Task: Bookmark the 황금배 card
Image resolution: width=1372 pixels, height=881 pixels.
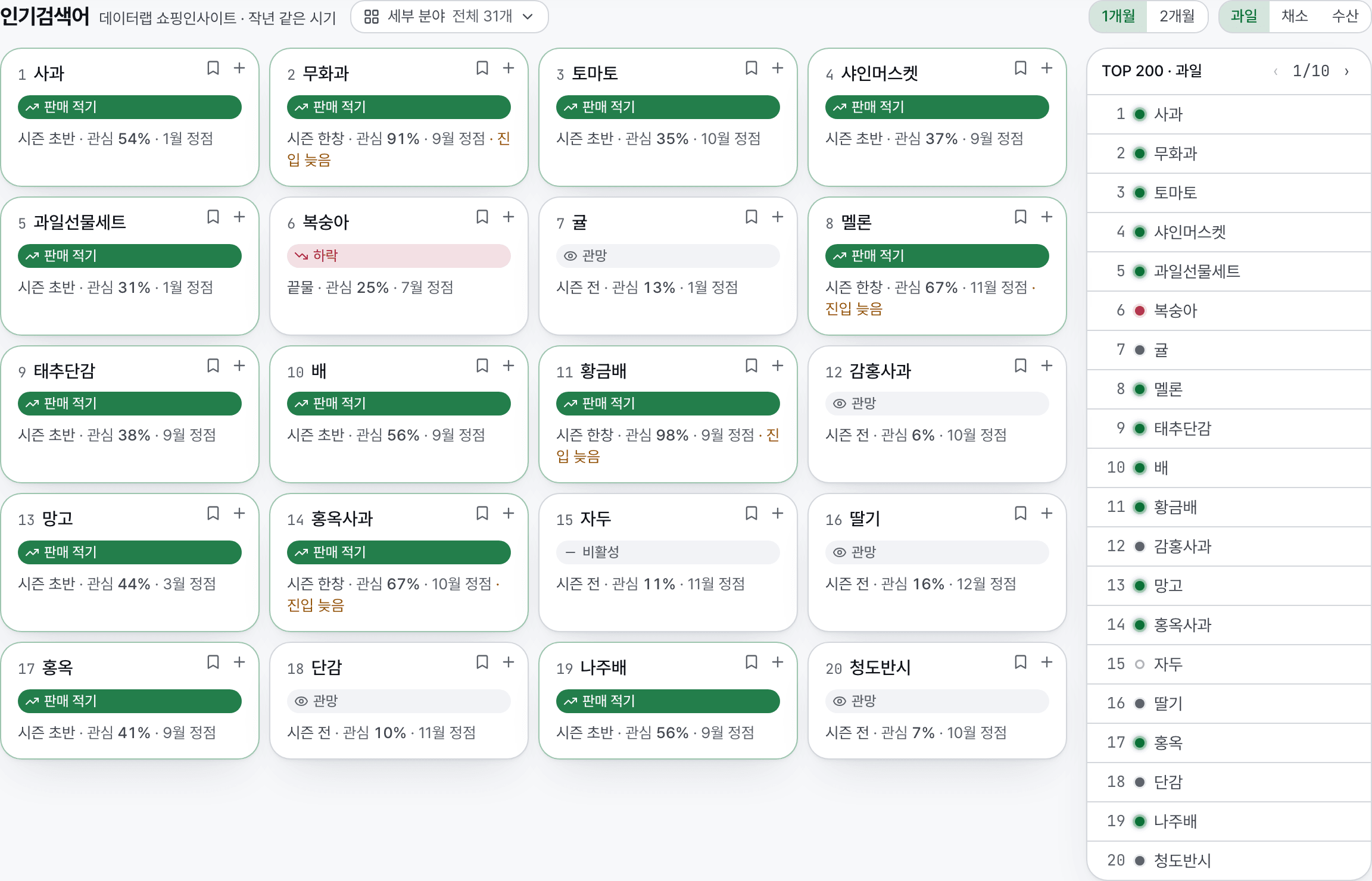Action: [752, 366]
